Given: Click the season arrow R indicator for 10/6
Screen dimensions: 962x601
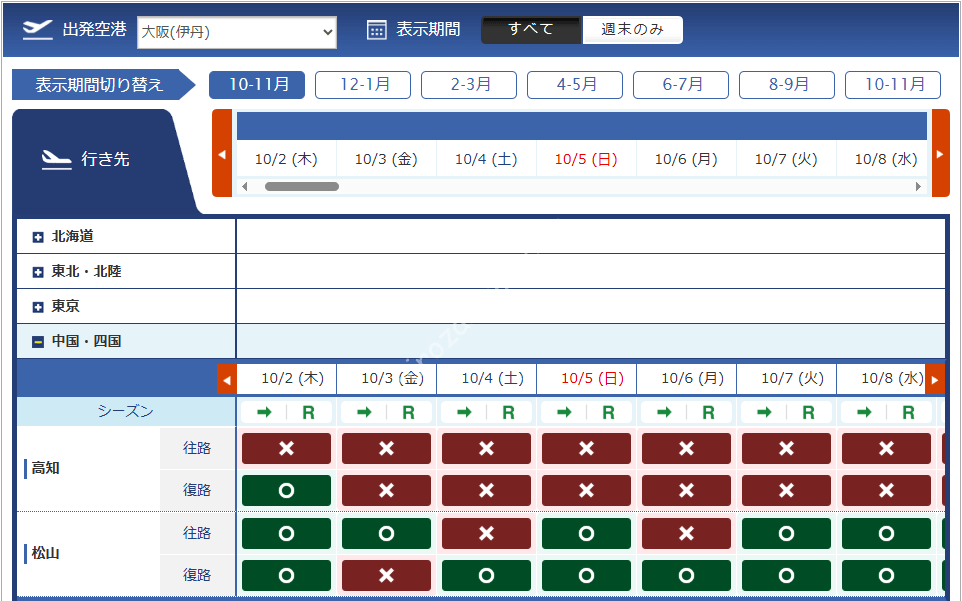Looking at the screenshot, I should pos(687,412).
